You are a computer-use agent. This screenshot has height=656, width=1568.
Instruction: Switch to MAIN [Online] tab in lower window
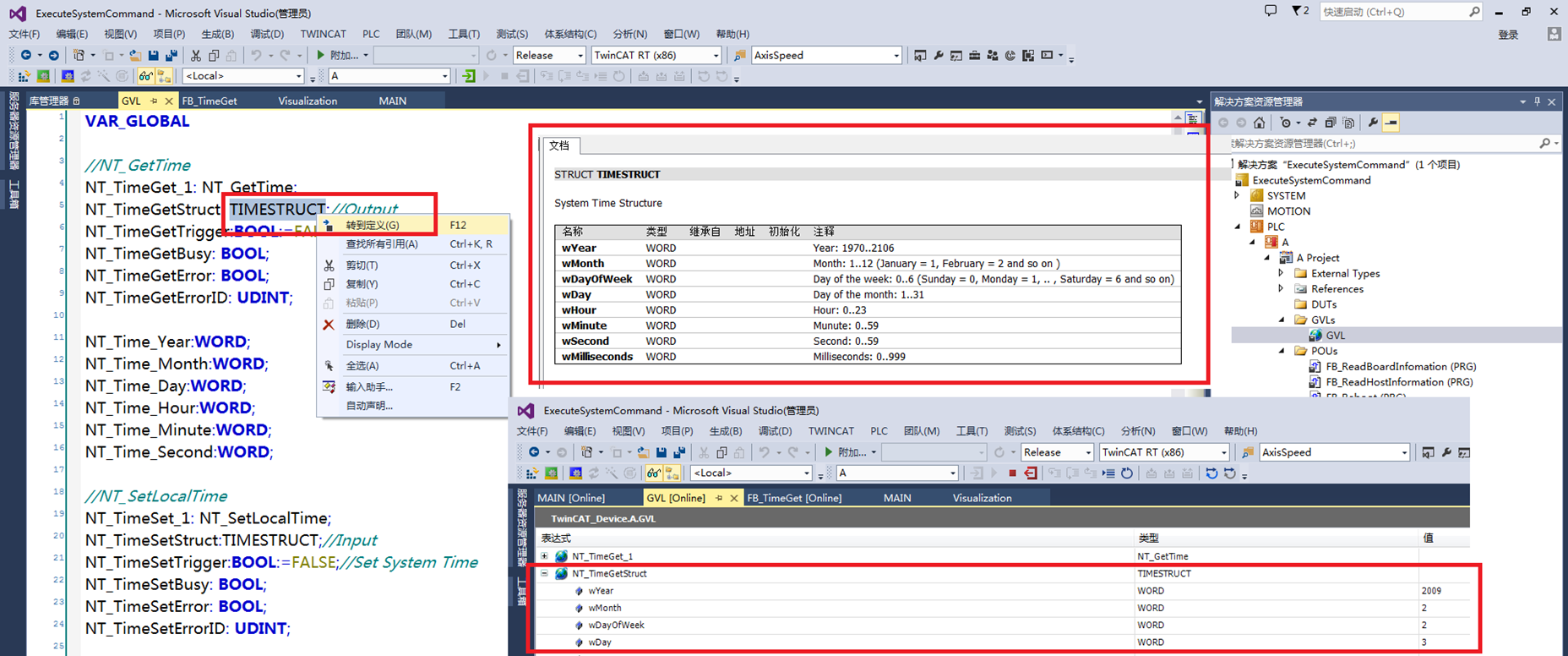point(571,498)
